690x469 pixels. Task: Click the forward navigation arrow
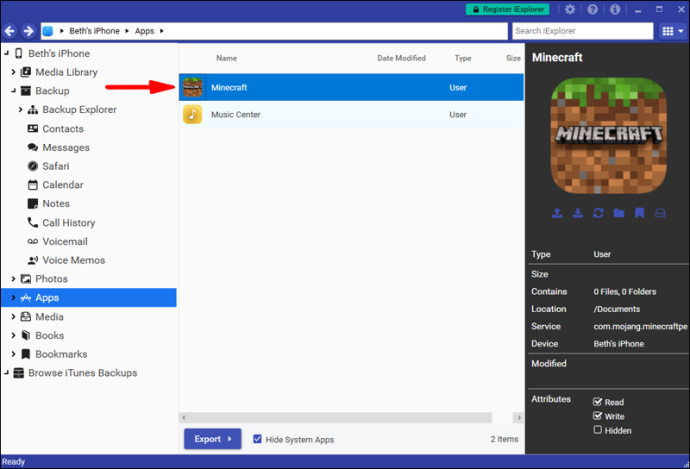coord(28,31)
